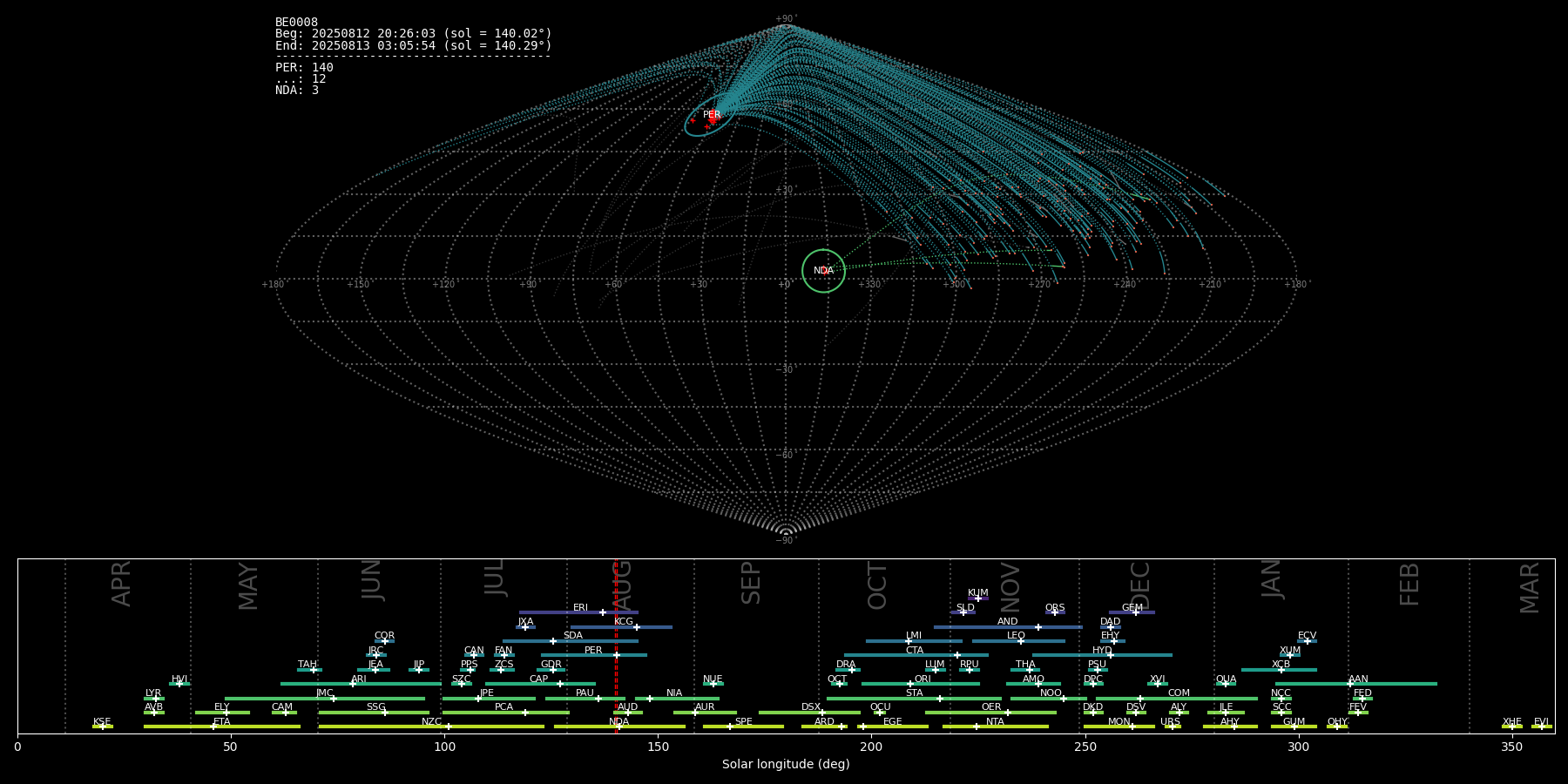
Task: Click the NDA radiant circle on sky map
Action: [x=823, y=271]
